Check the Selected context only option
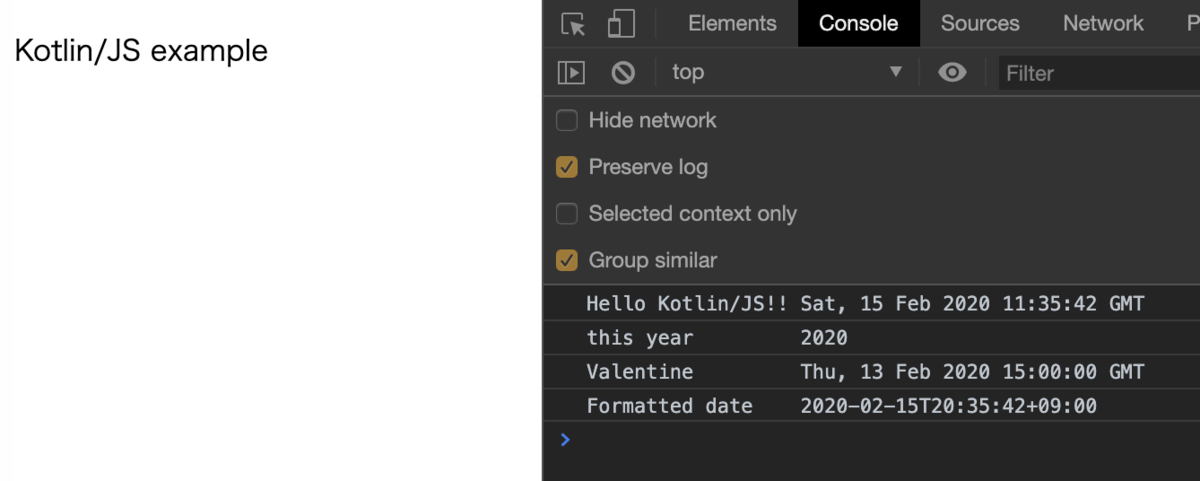The width and height of the screenshot is (1200, 481). click(567, 214)
